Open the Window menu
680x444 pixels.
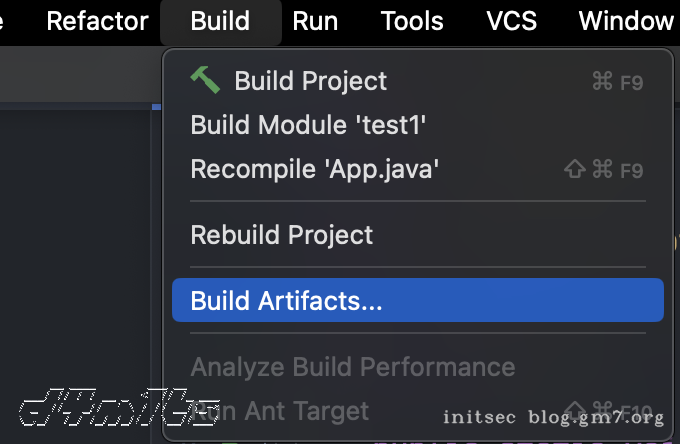(626, 21)
